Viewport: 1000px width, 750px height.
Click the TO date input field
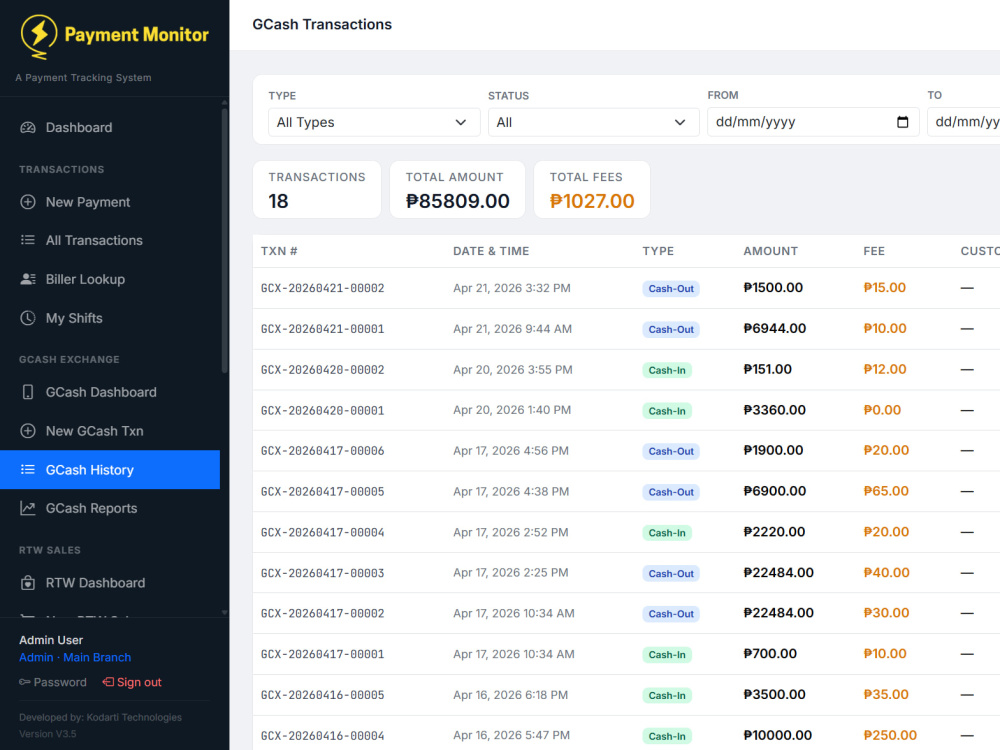tap(964, 122)
